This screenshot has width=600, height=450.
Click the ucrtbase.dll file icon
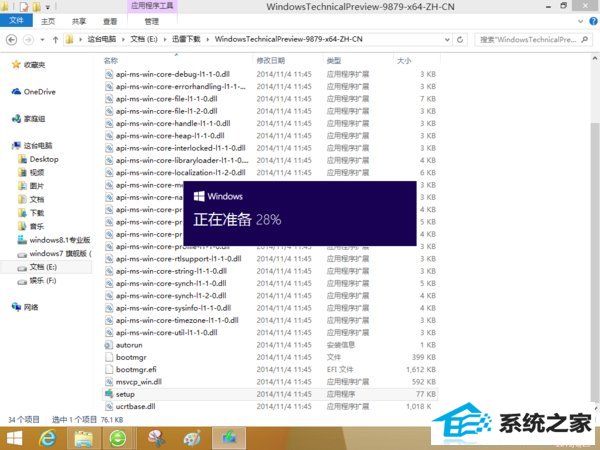(109, 406)
